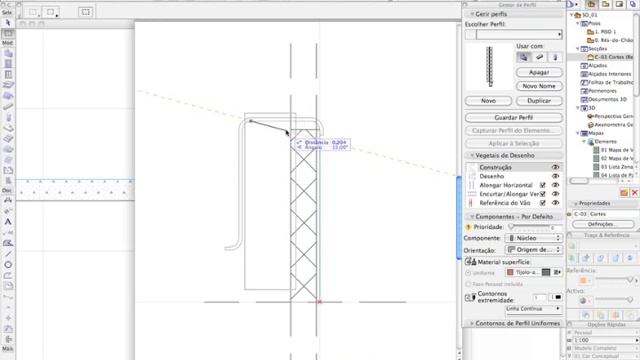Open Layout Book icon in Navigator
This screenshot has width=640, height=360.
pyautogui.click(x=620, y=4)
